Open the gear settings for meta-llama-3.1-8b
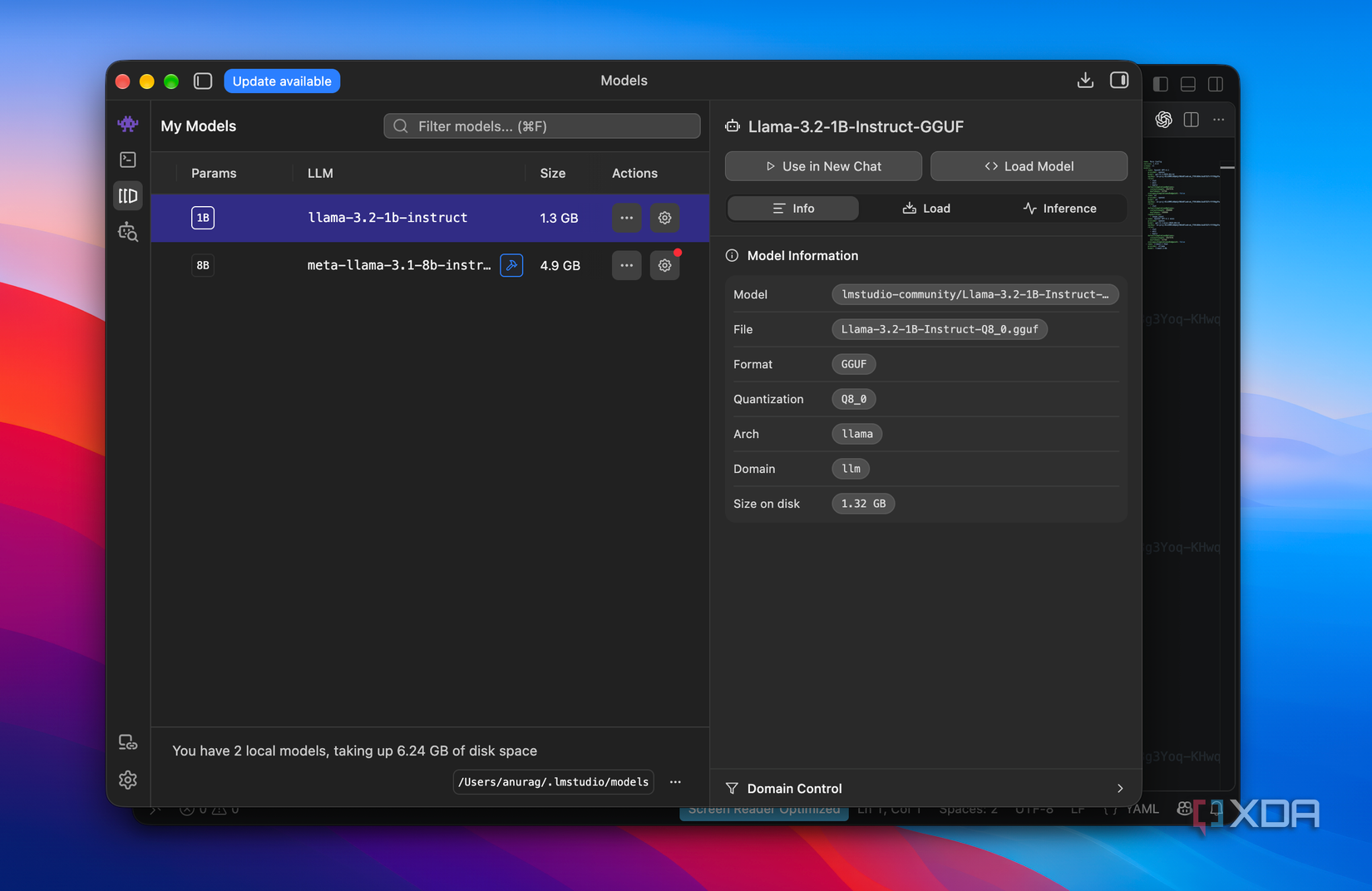This screenshot has width=1372, height=891. click(664, 265)
